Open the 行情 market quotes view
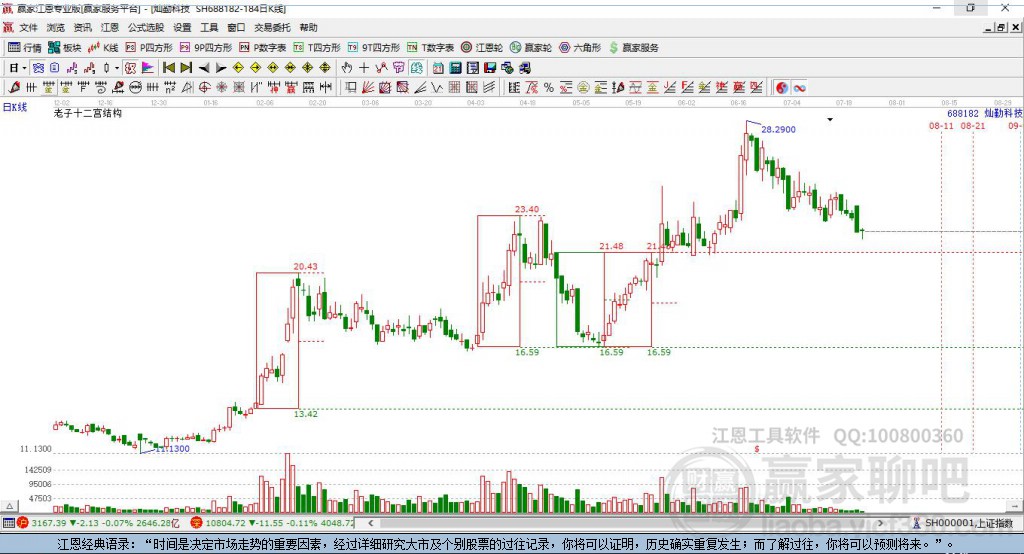The image size is (1024, 554). pyautogui.click(x=24, y=48)
